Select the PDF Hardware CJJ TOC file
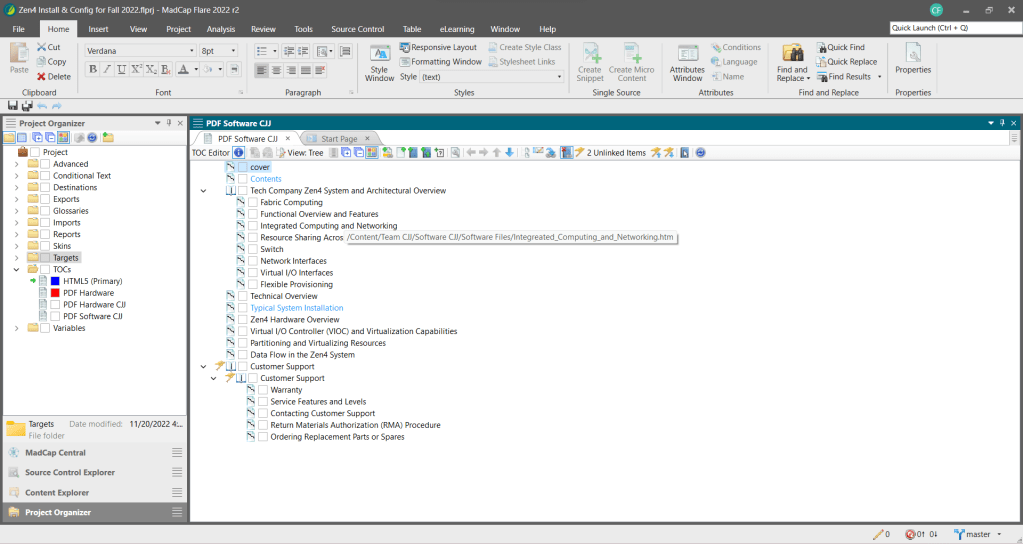Image resolution: width=1023 pixels, height=544 pixels. tap(94, 304)
